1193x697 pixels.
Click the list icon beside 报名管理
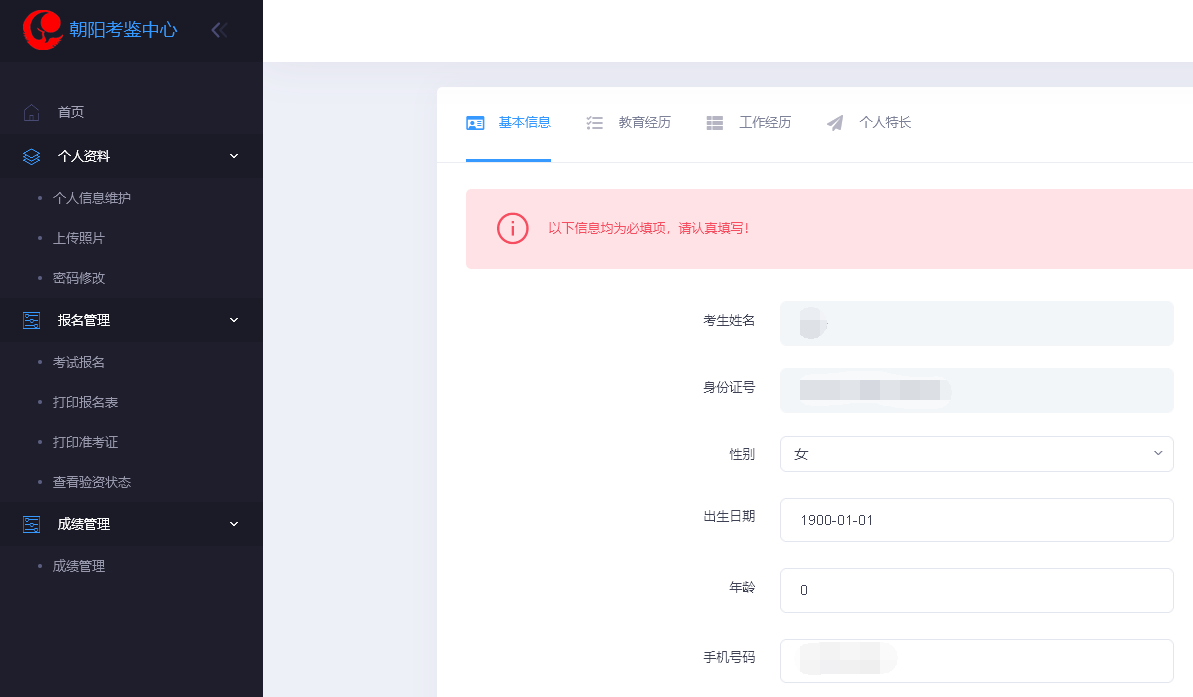pyautogui.click(x=32, y=320)
